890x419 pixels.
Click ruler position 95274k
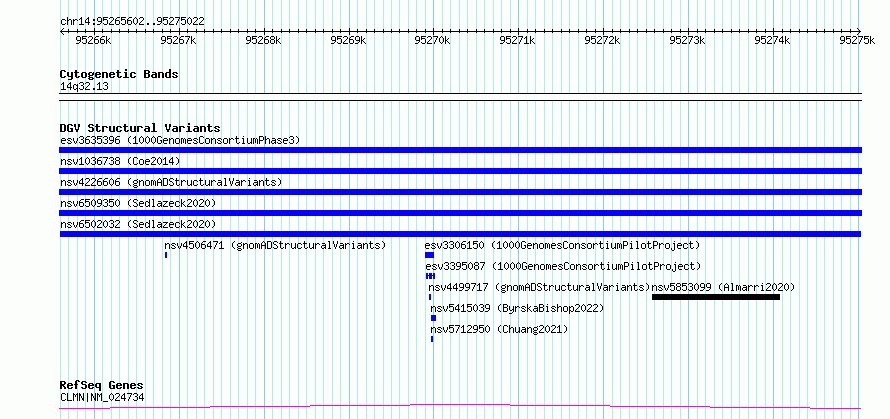click(x=773, y=40)
